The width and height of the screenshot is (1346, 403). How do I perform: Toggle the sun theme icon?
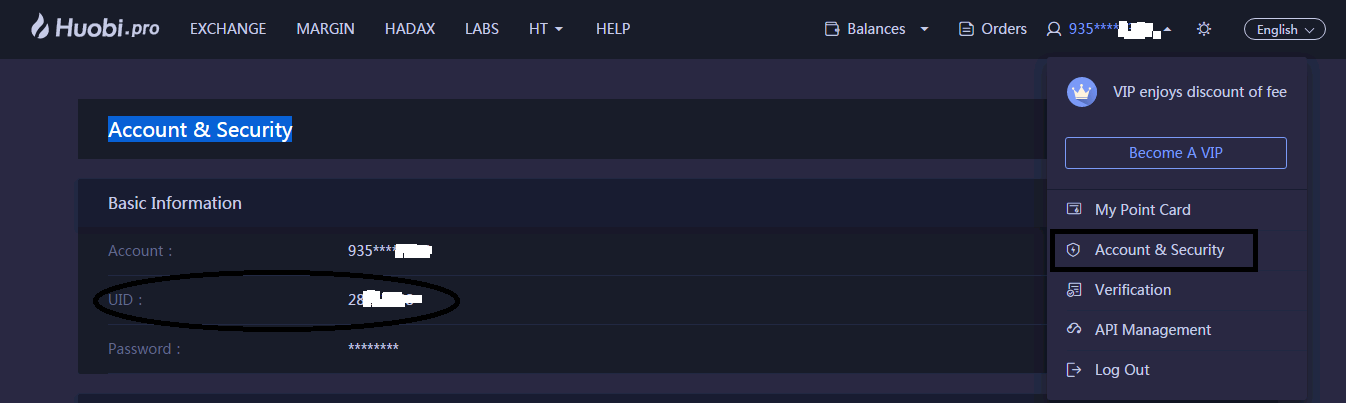tap(1204, 29)
